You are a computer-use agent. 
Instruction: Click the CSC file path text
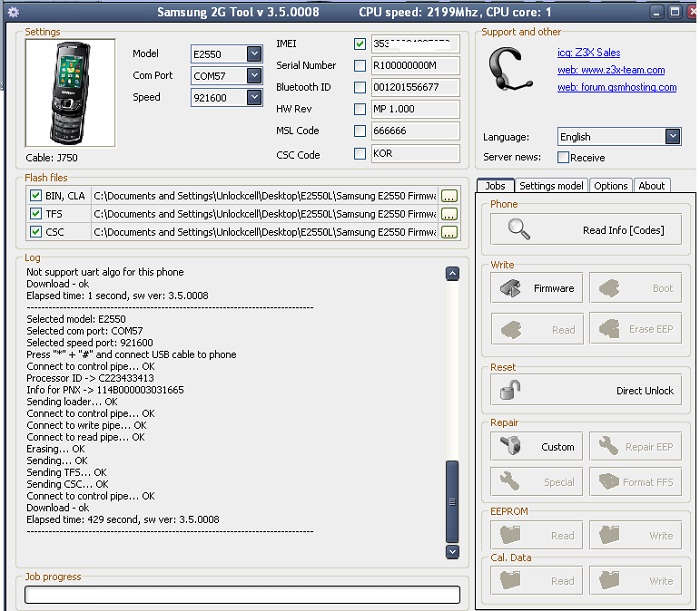tap(265, 232)
